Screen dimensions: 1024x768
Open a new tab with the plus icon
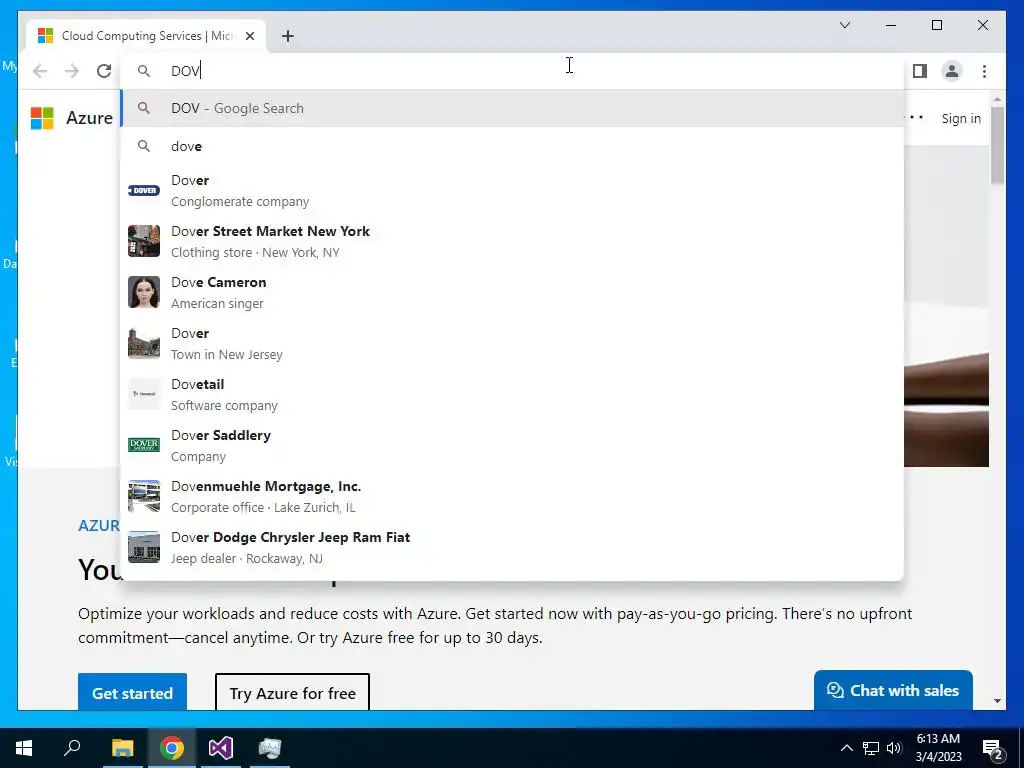288,36
